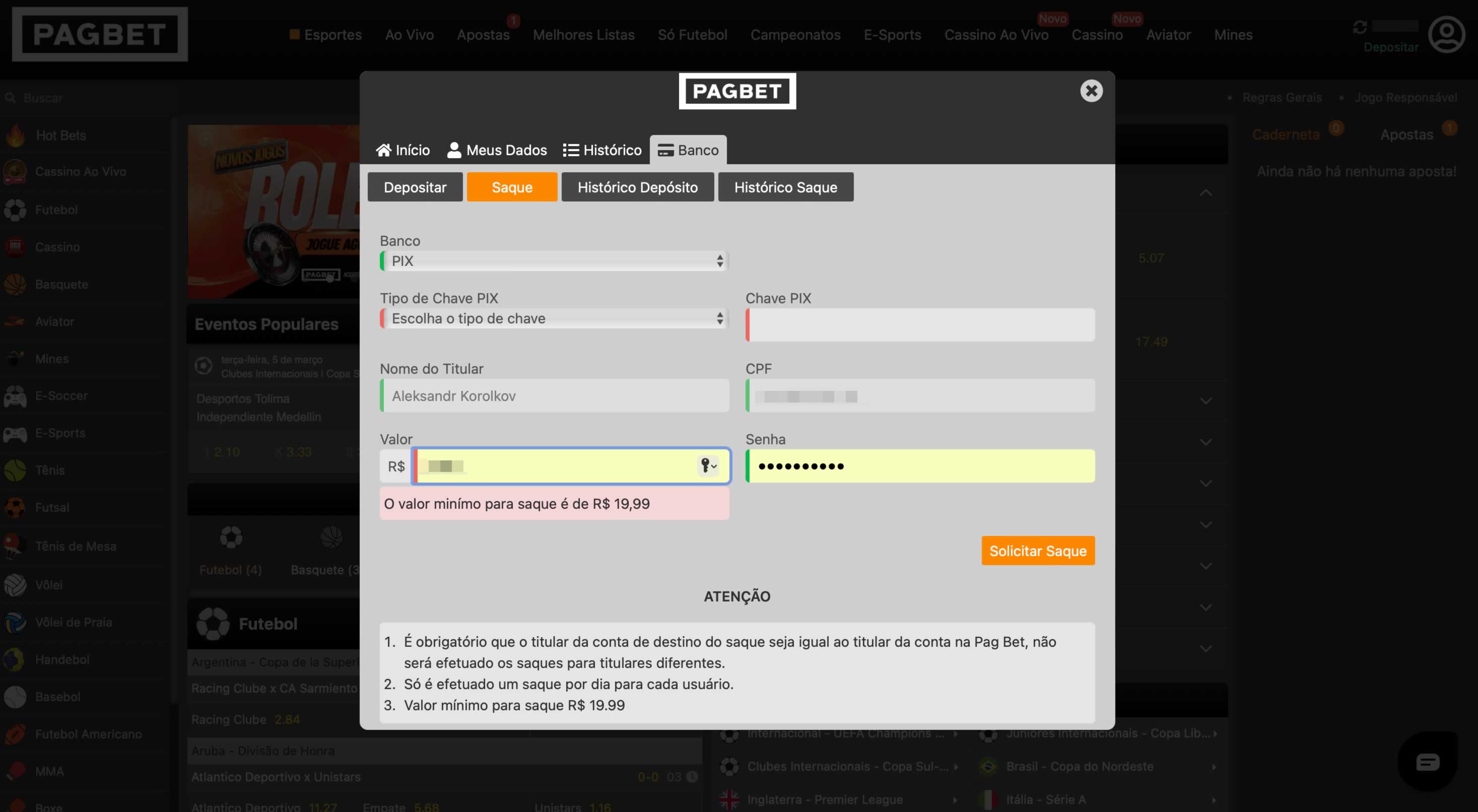Open the live chat bubble icon
This screenshot has width=1478, height=812.
pyautogui.click(x=1428, y=762)
